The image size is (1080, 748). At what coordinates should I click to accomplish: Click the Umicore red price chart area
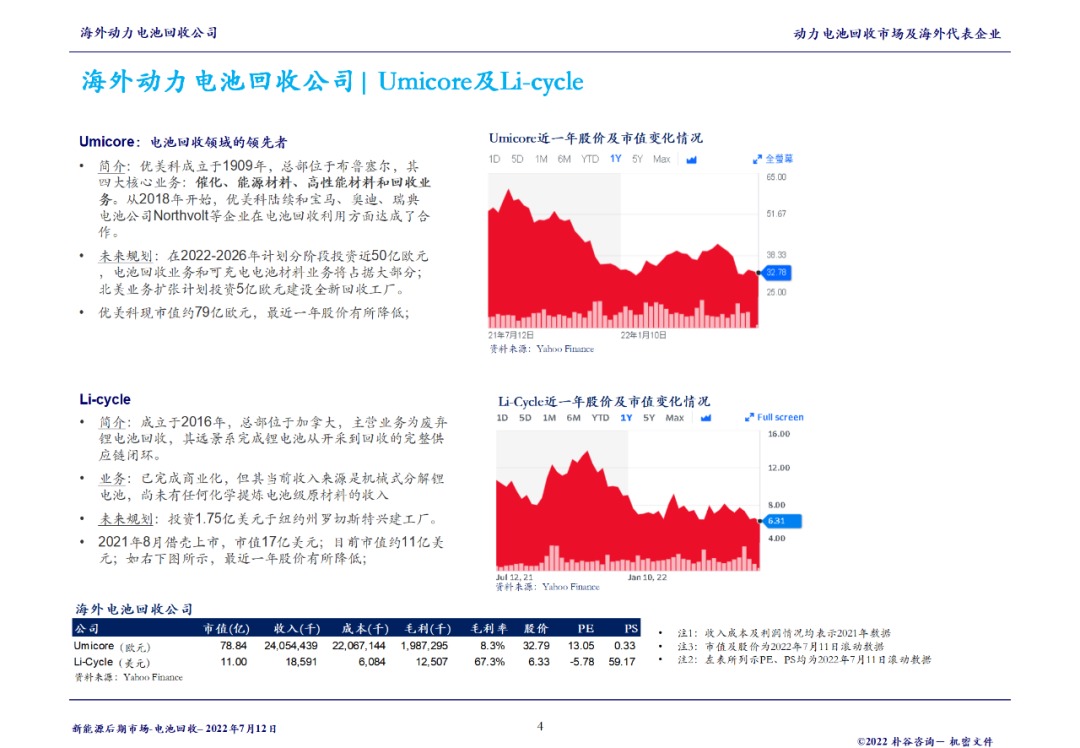(x=623, y=258)
